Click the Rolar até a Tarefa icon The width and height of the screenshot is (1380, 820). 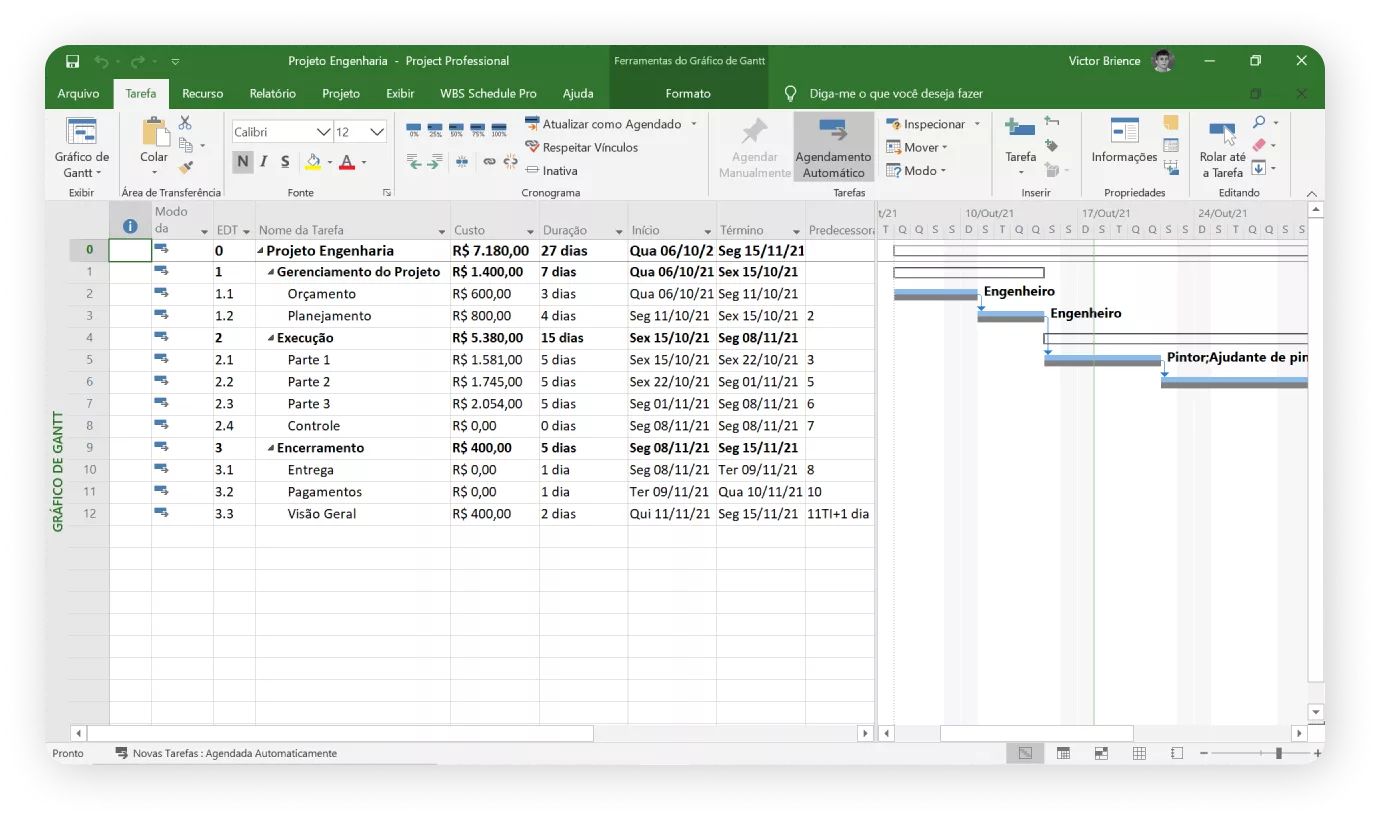(1222, 132)
